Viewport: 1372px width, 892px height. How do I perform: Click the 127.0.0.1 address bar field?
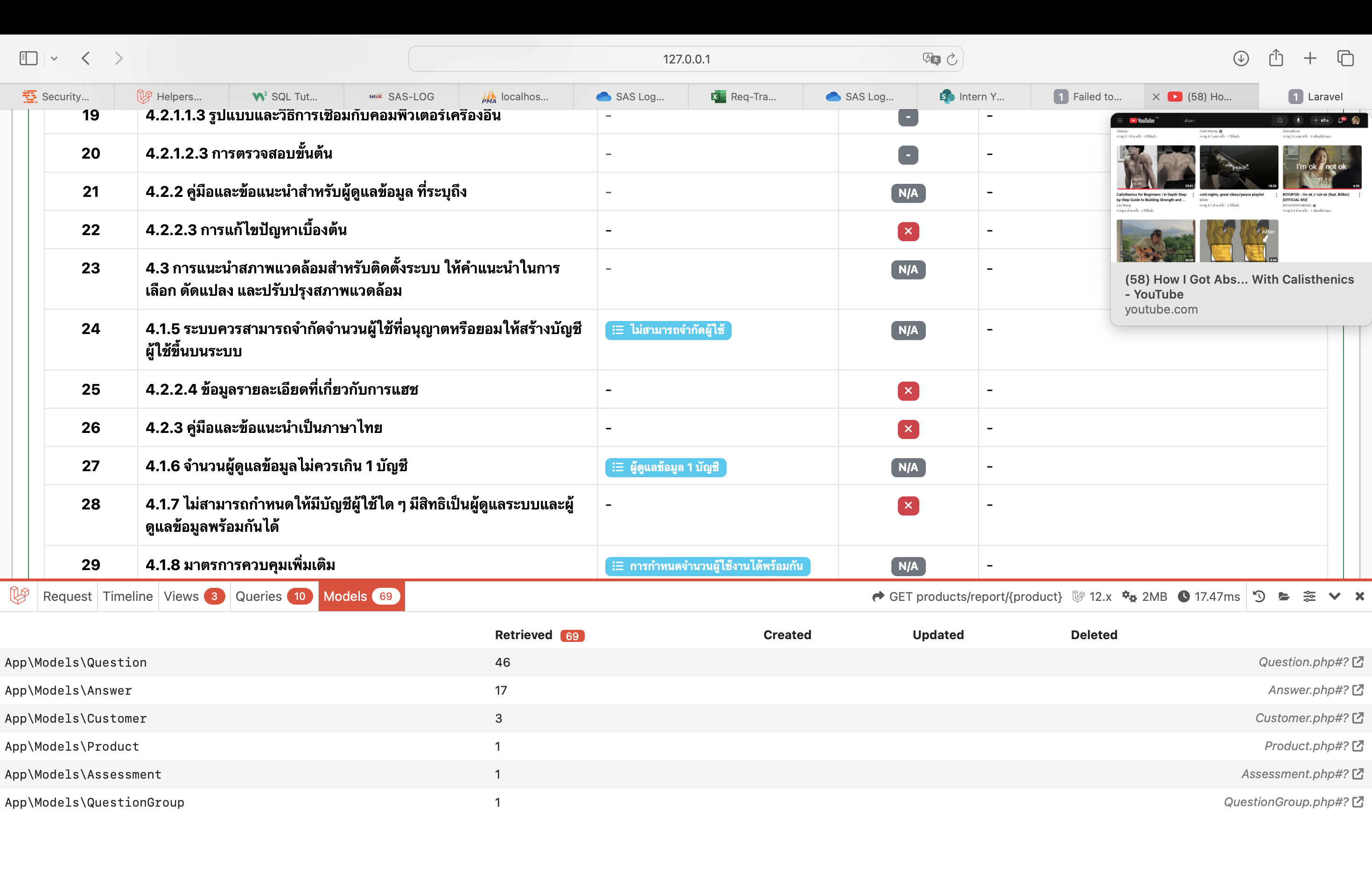click(x=686, y=59)
